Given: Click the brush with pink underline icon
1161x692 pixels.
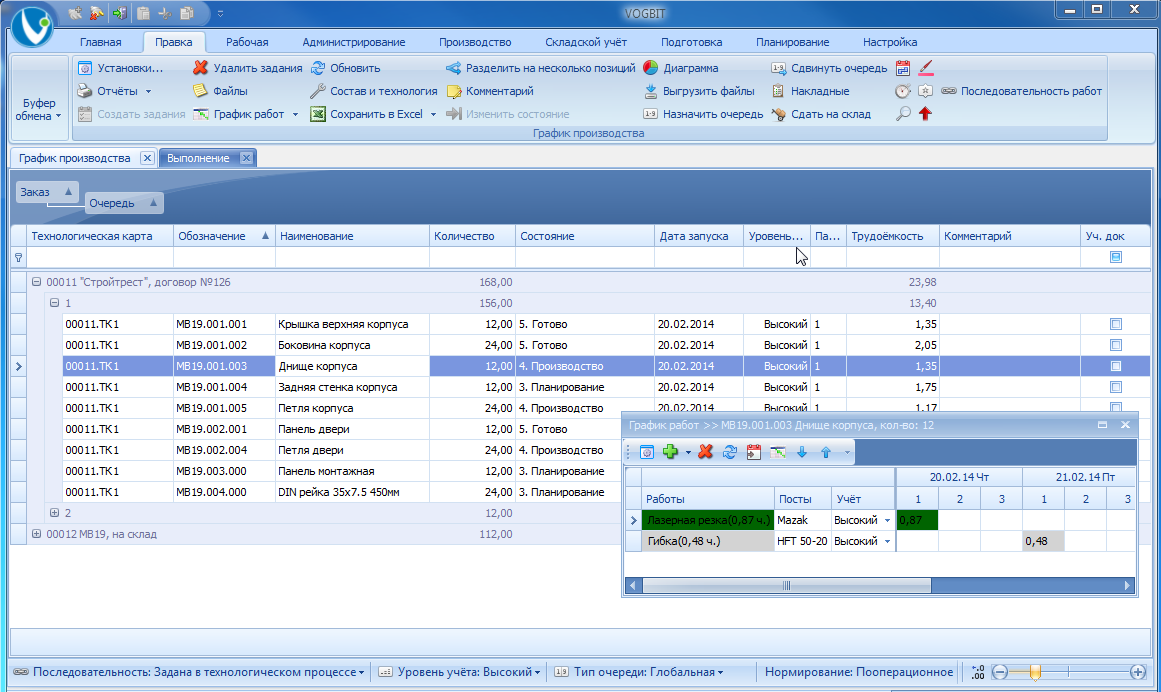Looking at the screenshot, I should [x=926, y=68].
